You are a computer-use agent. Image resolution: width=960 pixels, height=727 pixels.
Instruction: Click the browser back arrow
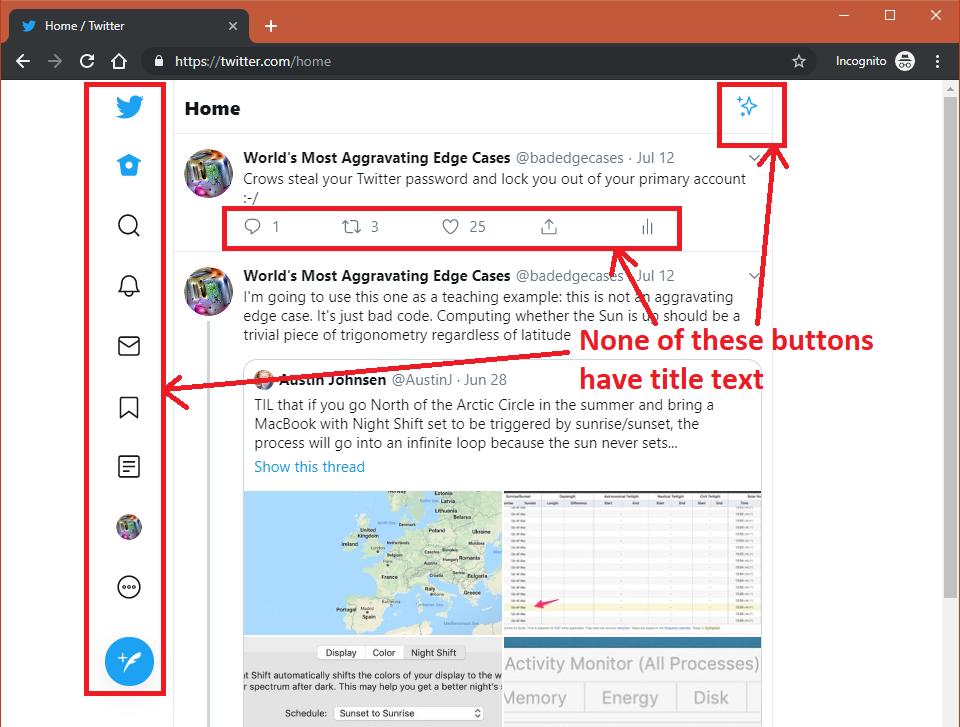[x=23, y=61]
